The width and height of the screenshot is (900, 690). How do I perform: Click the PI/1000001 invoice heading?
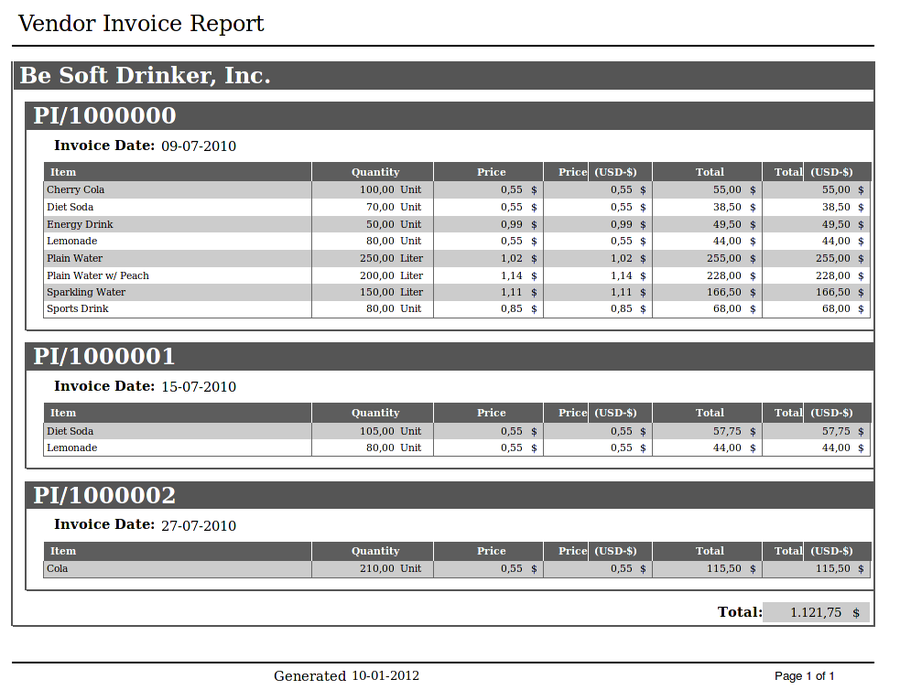[x=105, y=357]
